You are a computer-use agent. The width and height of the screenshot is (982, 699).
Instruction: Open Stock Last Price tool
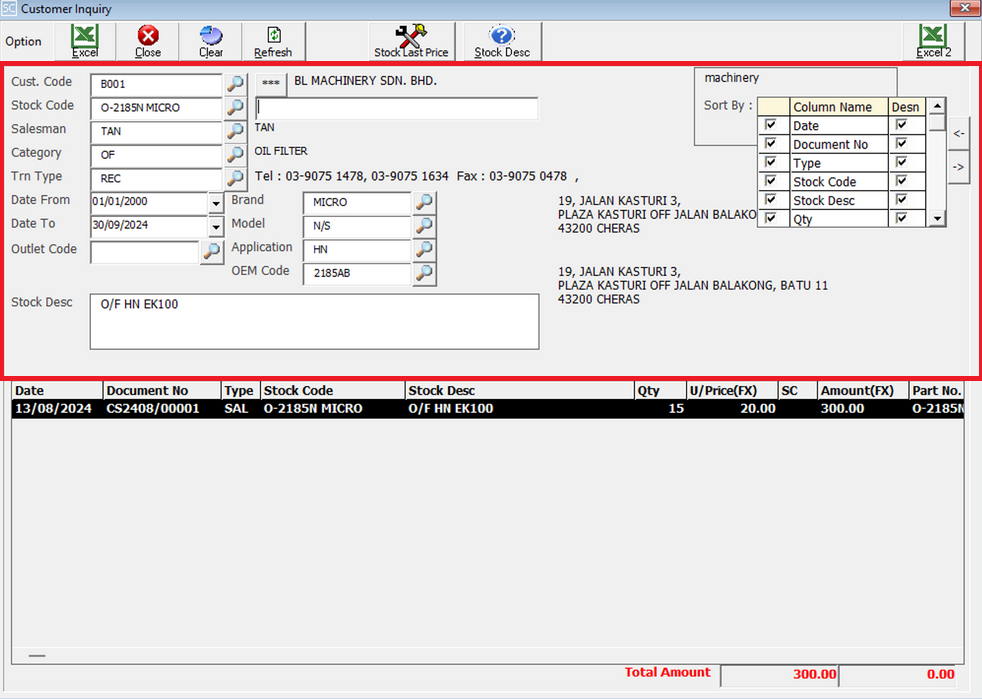click(411, 41)
